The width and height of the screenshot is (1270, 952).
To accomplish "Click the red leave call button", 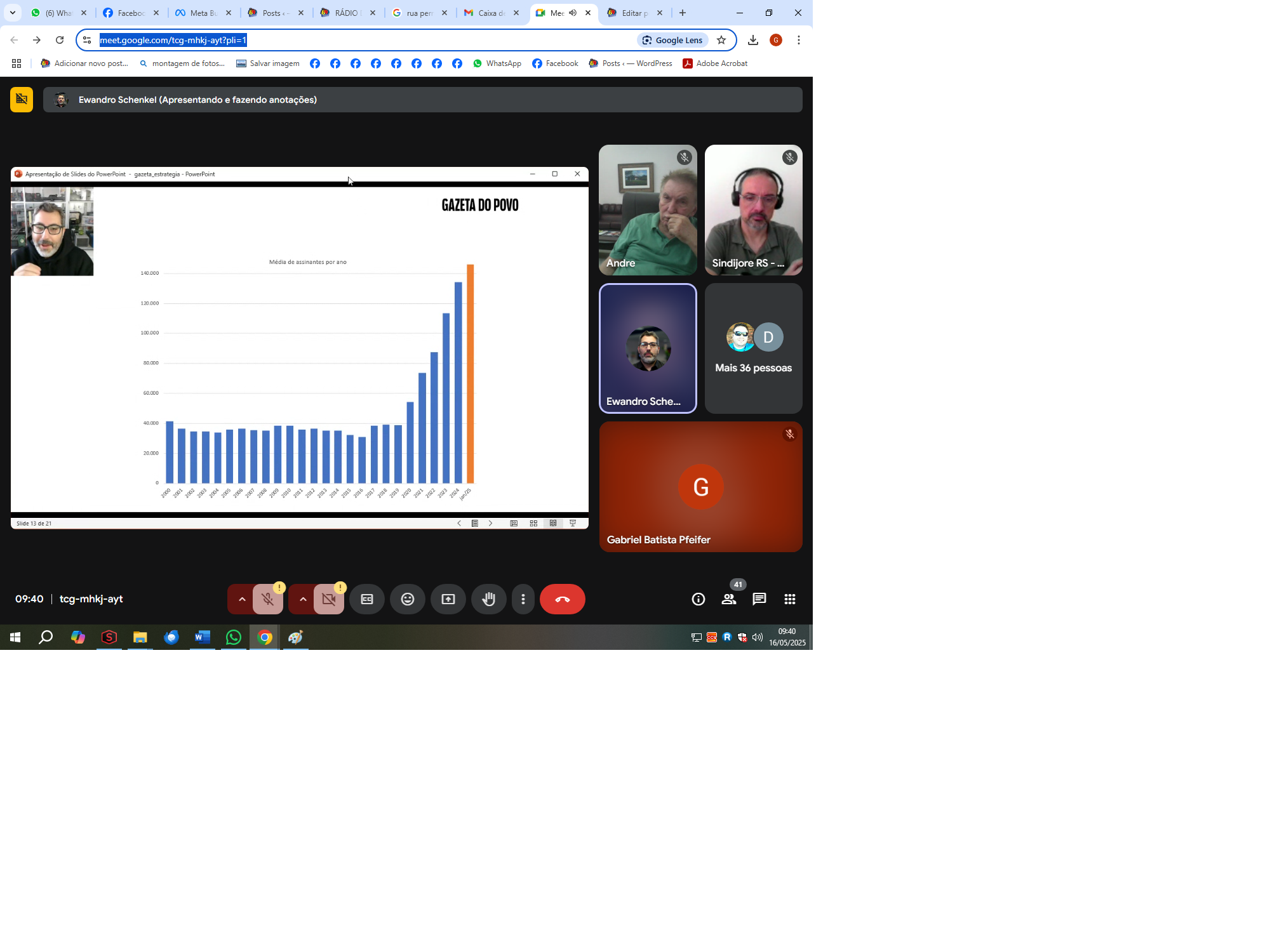I will (562, 599).
